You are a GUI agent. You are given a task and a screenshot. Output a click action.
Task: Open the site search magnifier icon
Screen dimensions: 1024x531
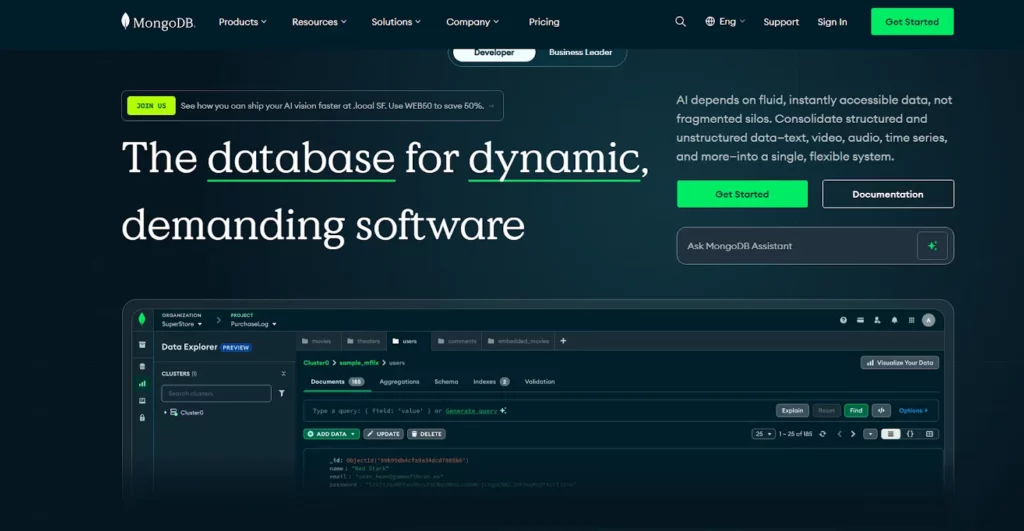click(680, 22)
